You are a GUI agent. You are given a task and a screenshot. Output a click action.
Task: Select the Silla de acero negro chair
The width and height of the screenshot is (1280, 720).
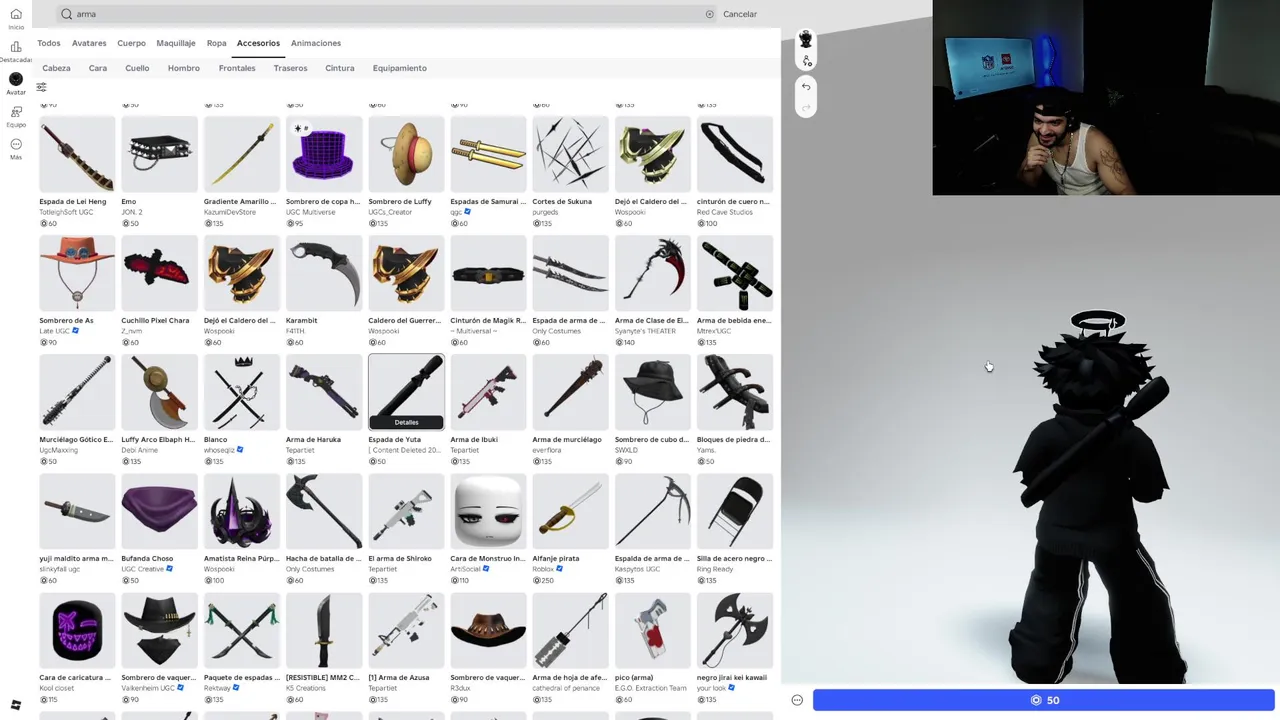735,511
